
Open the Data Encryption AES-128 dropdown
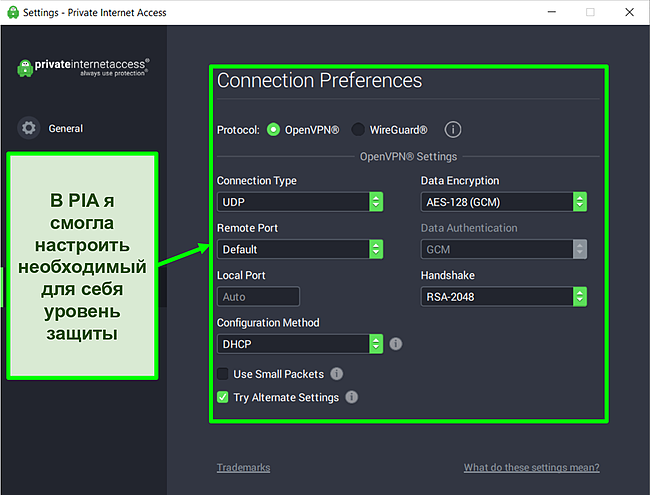click(x=504, y=202)
